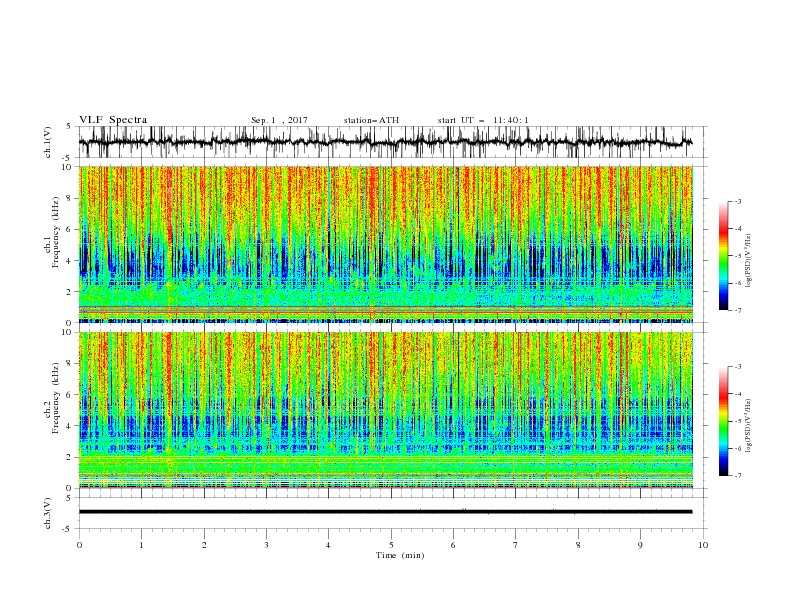Click the time axis tick label '3'
Viewport: 792px width, 612px height.
[x=266, y=545]
